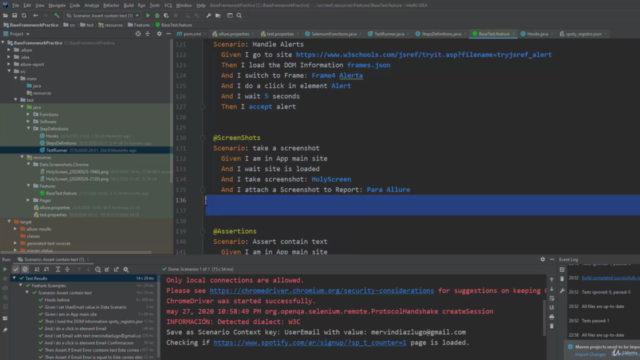Open the File menu
Viewport: 640px width, 360px height.
[16, 5]
